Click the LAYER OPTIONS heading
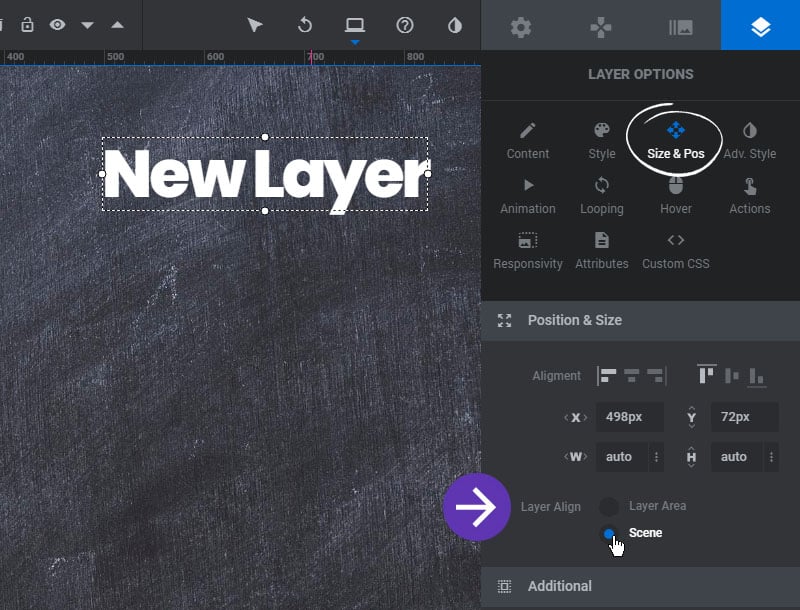This screenshot has height=610, width=800. pyautogui.click(x=640, y=74)
